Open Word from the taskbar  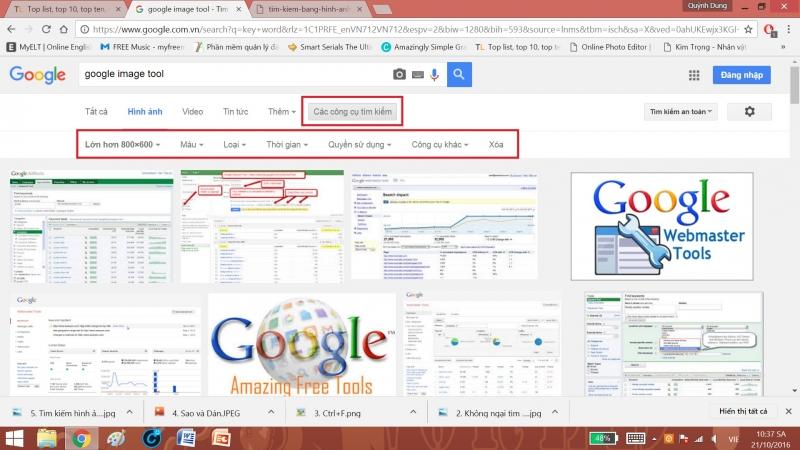click(x=186, y=439)
